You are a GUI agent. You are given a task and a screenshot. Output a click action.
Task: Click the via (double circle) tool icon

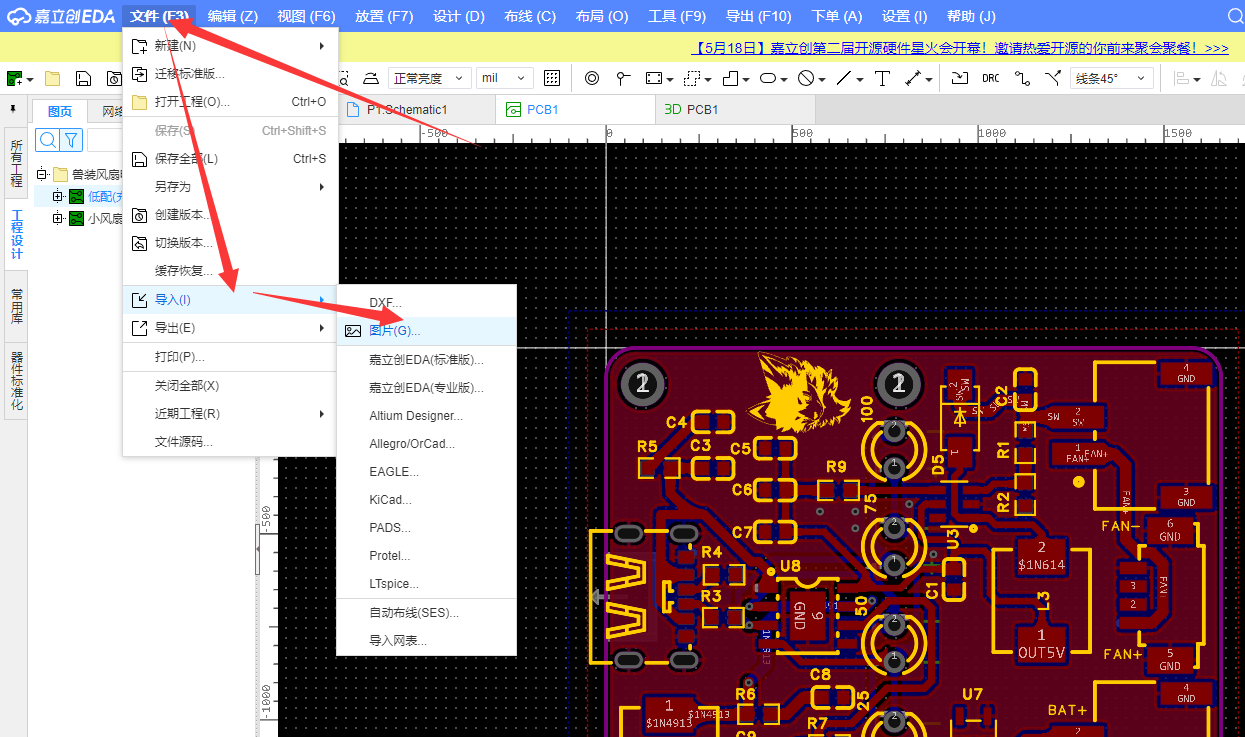(x=592, y=78)
